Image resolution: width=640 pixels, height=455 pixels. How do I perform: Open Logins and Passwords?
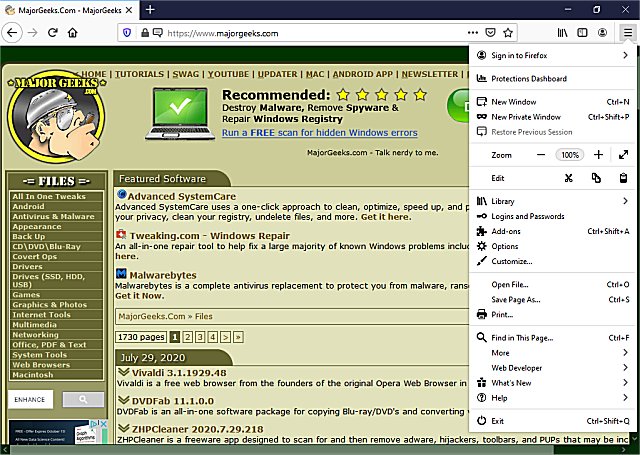pos(553,216)
